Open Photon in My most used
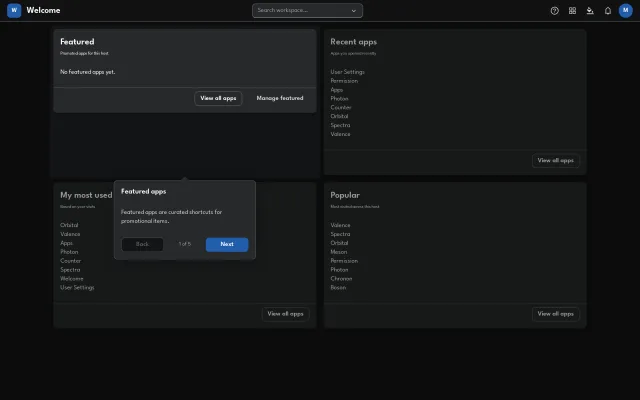The height and width of the screenshot is (400, 640). point(69,252)
